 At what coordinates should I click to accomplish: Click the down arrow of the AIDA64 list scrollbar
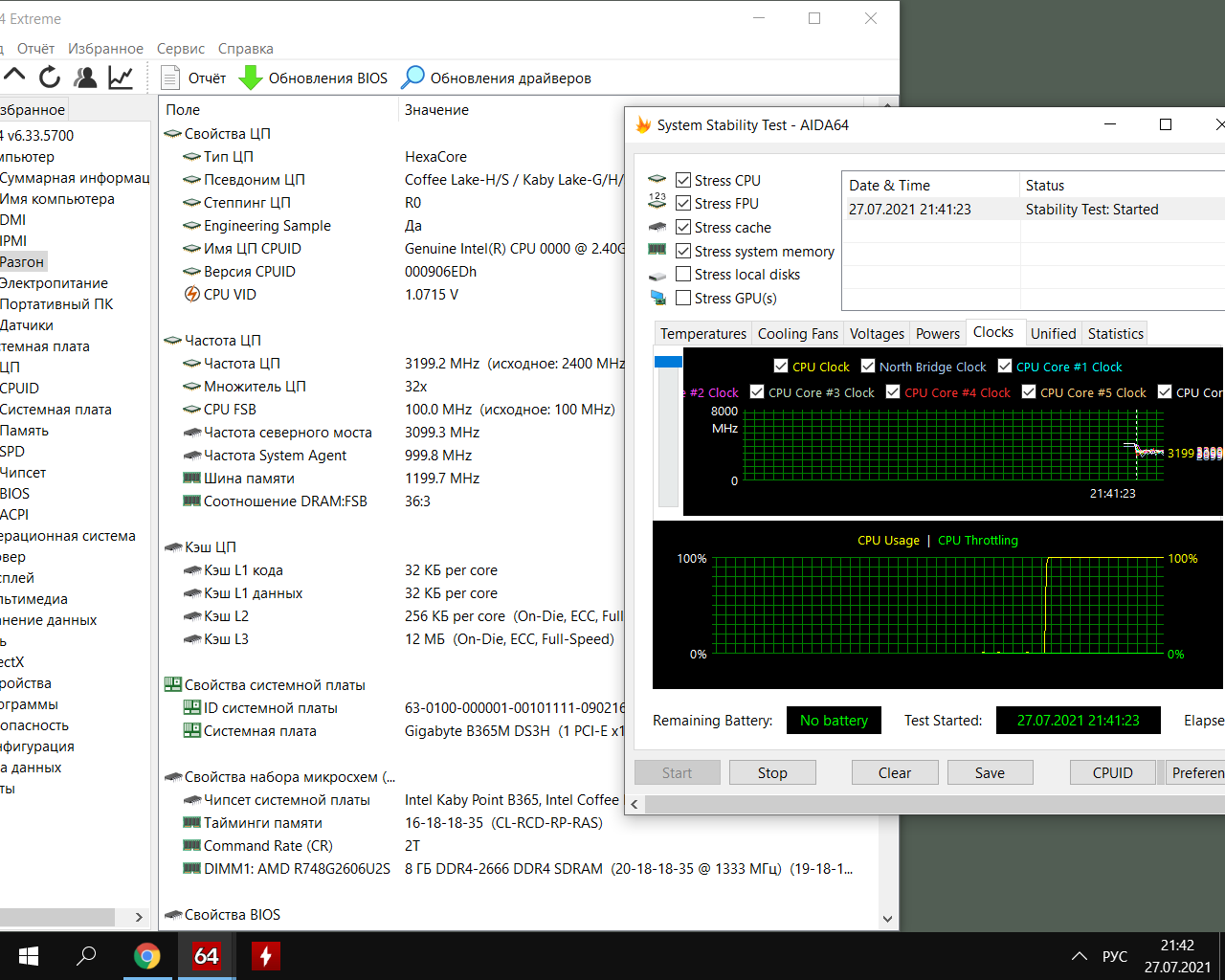(x=887, y=919)
